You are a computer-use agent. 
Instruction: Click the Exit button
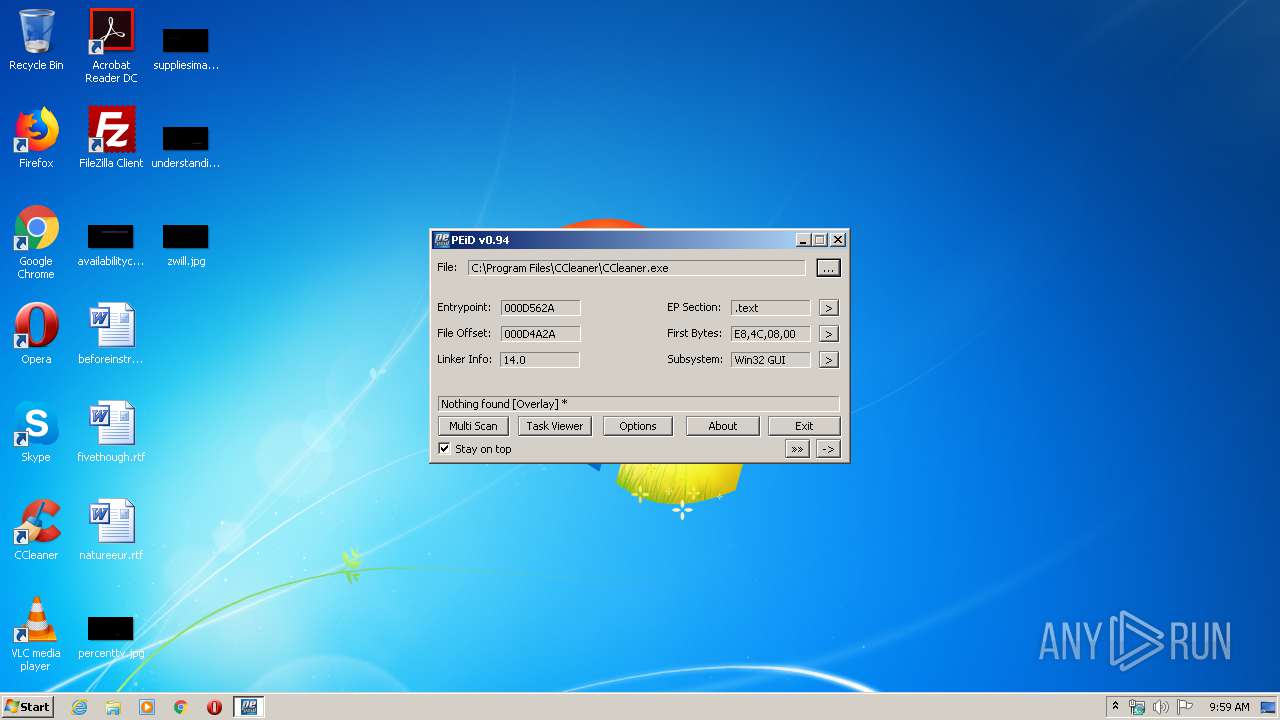(804, 426)
